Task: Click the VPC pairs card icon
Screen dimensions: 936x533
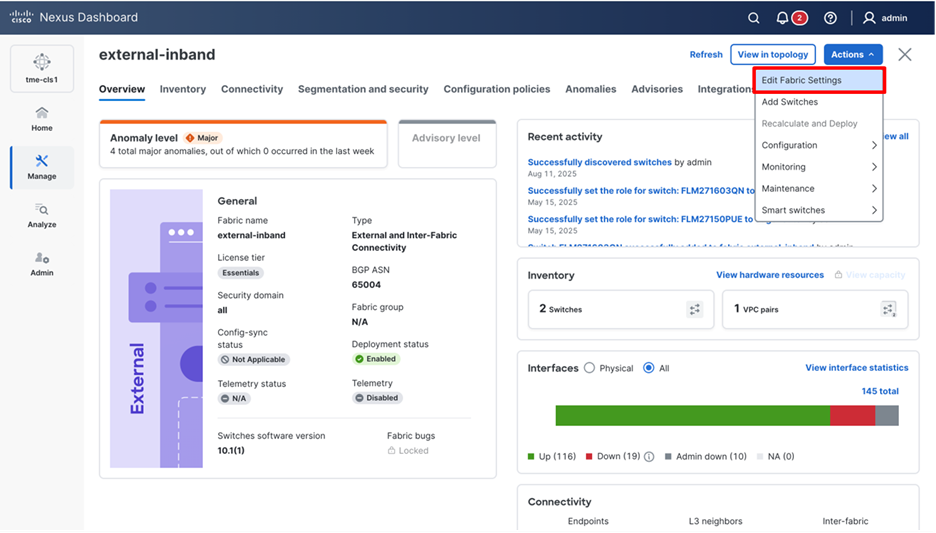Action: (888, 309)
